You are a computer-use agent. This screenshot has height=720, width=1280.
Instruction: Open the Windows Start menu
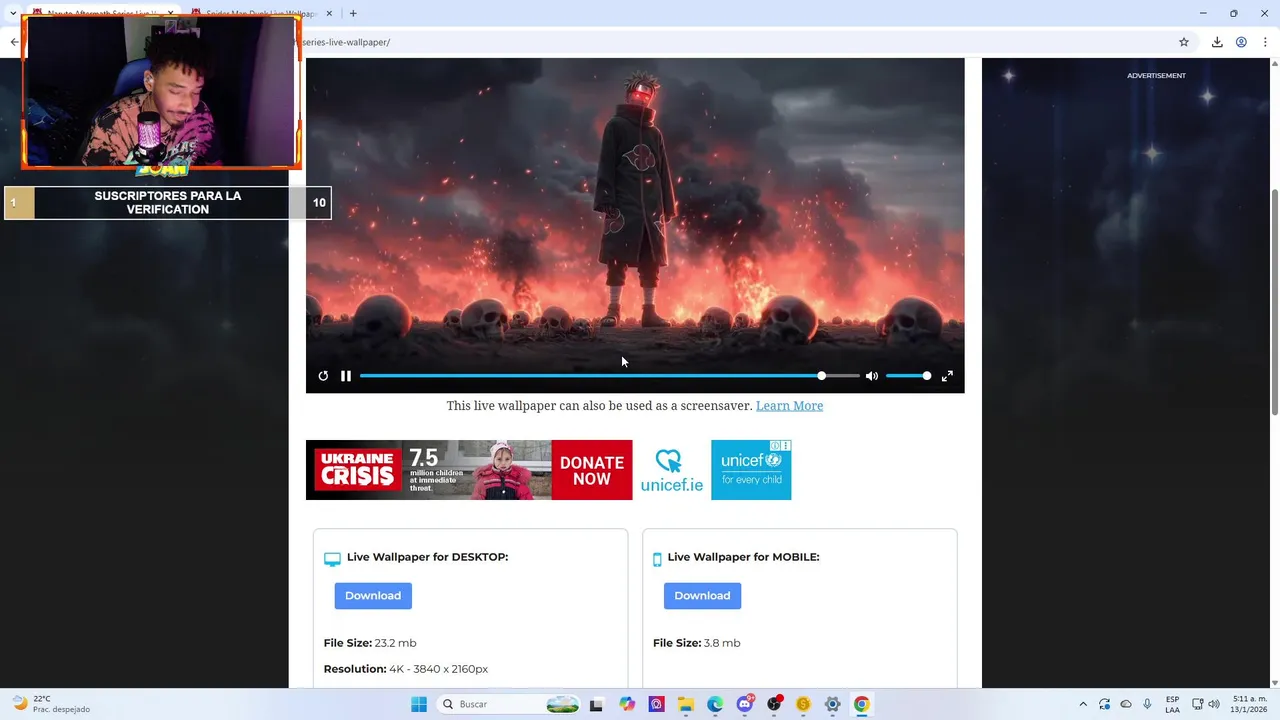[x=419, y=704]
